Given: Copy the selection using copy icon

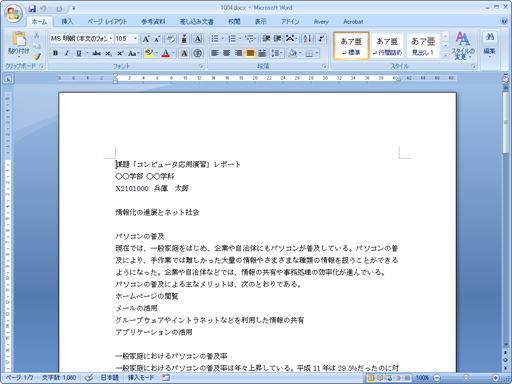Looking at the screenshot, I should [x=37, y=46].
